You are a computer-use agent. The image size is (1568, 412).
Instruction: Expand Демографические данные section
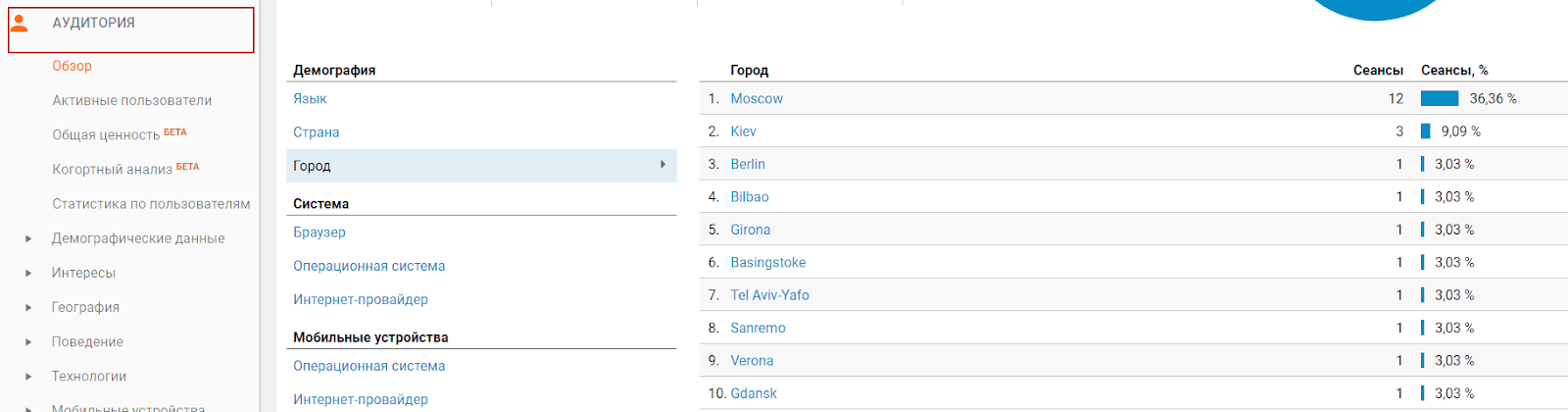tap(28, 238)
